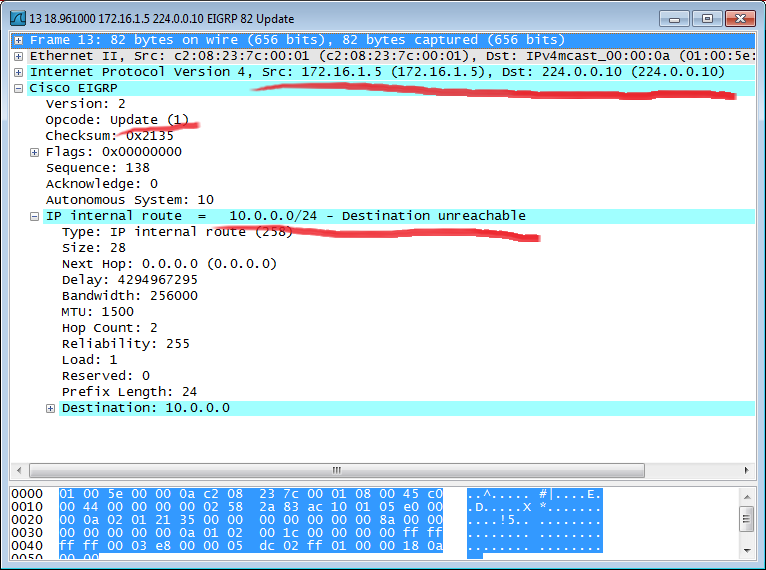Click hex bytes at offset 0020
This screenshot has height=570, width=766.
pos(251,520)
